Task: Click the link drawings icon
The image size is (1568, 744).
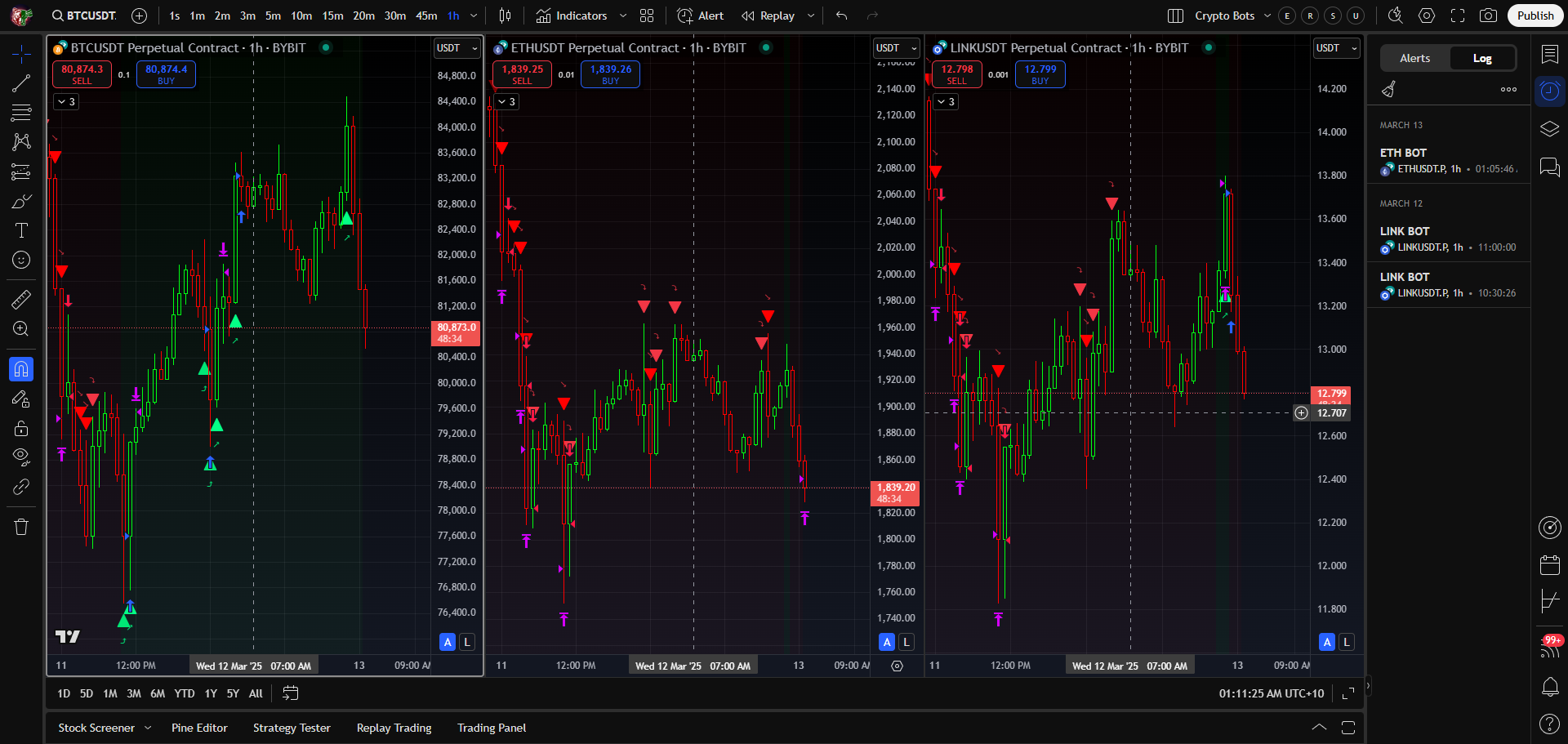Action: [21, 487]
